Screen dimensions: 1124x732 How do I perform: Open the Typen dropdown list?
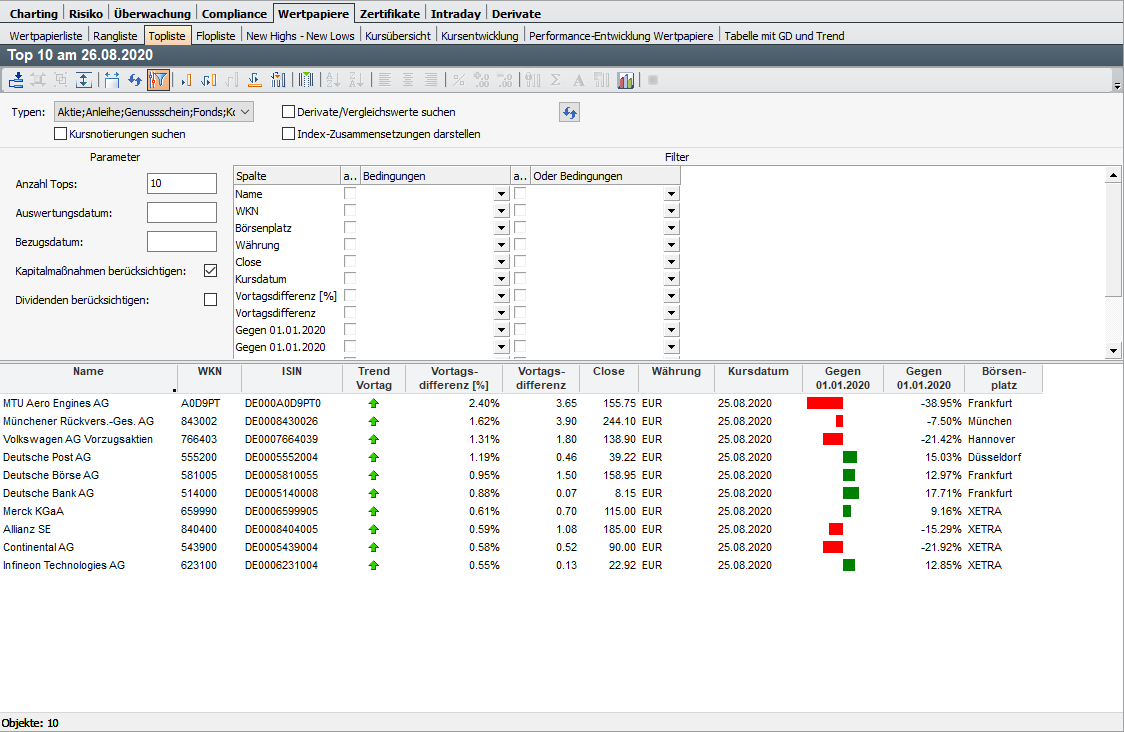[x=245, y=112]
